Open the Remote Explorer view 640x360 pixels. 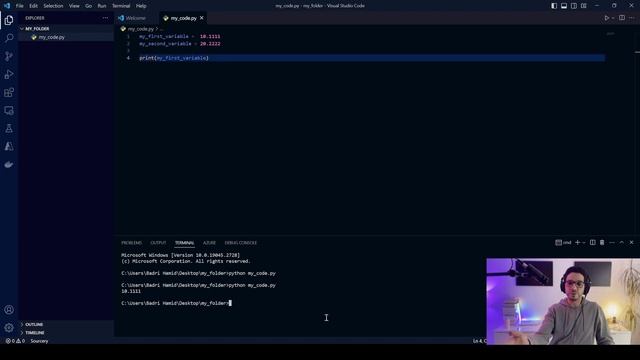pyautogui.click(x=9, y=111)
